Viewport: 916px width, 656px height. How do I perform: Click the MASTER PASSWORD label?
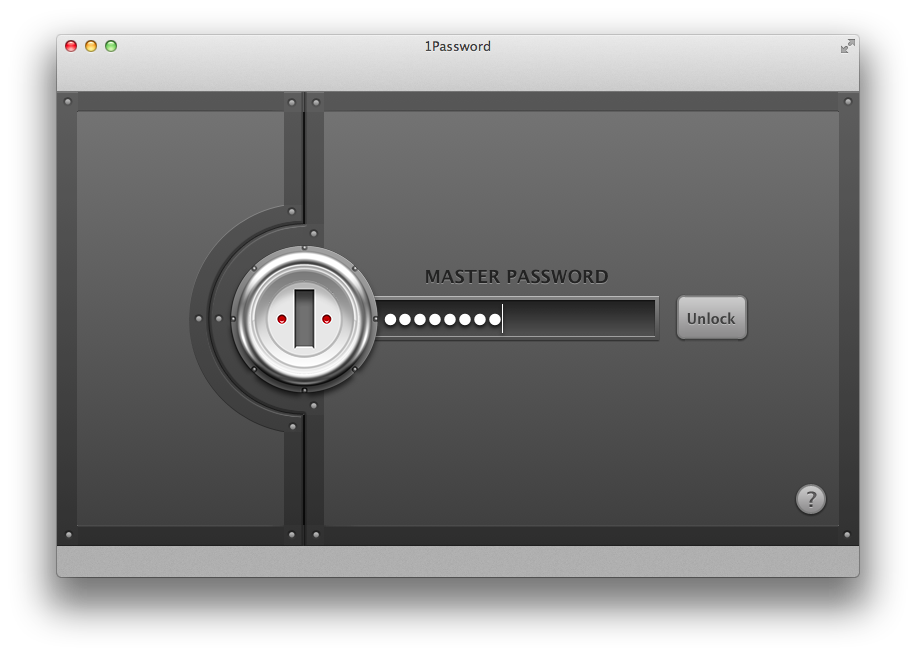click(x=516, y=276)
